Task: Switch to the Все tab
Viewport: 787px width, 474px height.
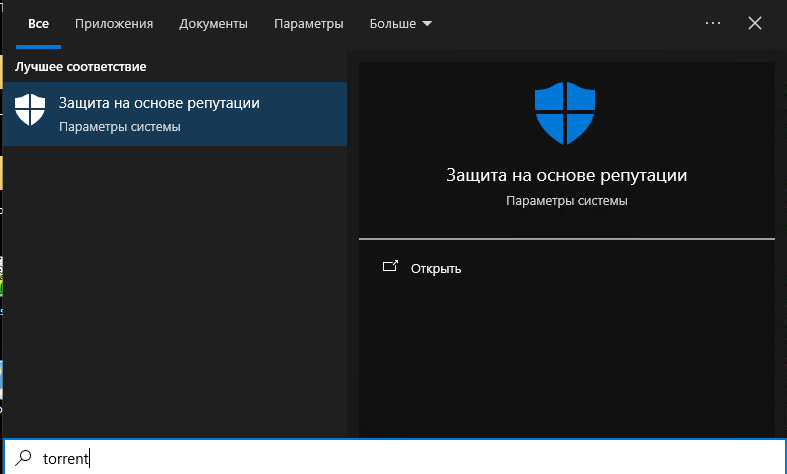Action: point(39,23)
